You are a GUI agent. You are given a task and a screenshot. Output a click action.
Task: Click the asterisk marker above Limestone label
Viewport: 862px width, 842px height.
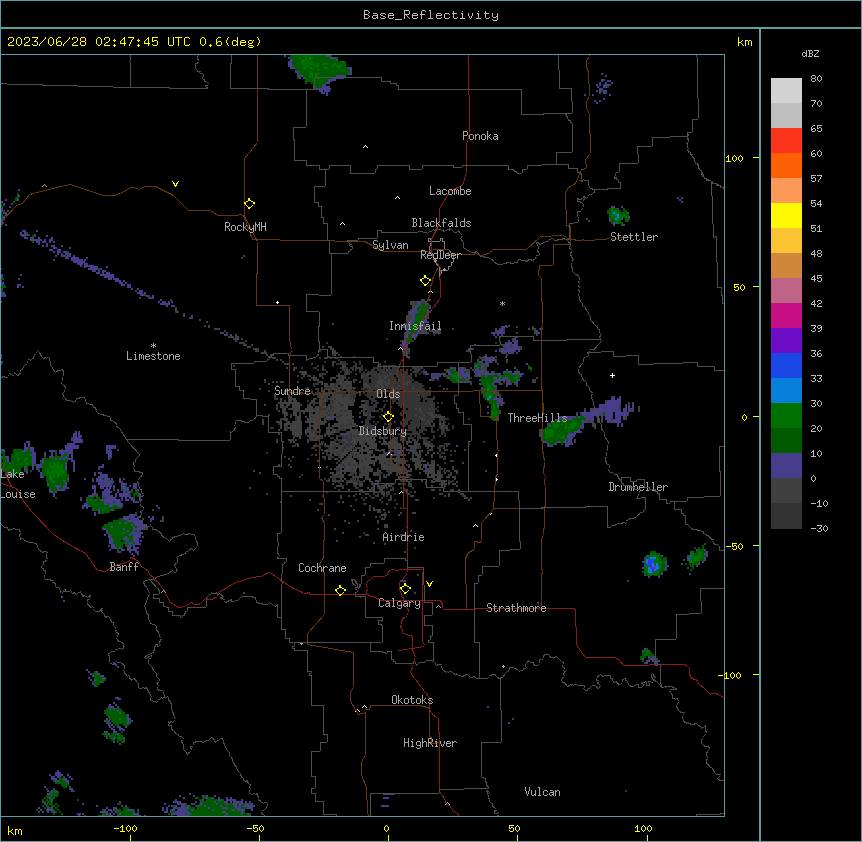pyautogui.click(x=153, y=346)
